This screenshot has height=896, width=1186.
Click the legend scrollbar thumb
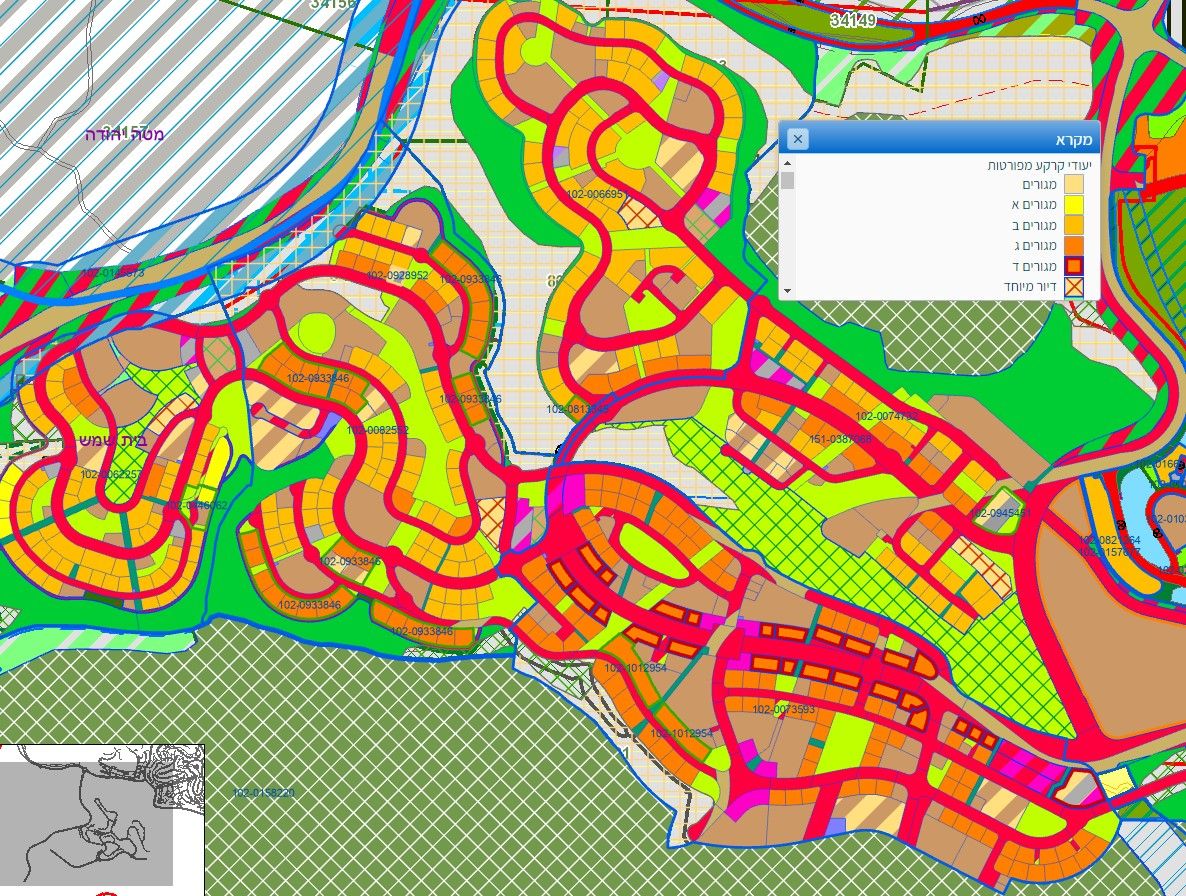[x=787, y=181]
